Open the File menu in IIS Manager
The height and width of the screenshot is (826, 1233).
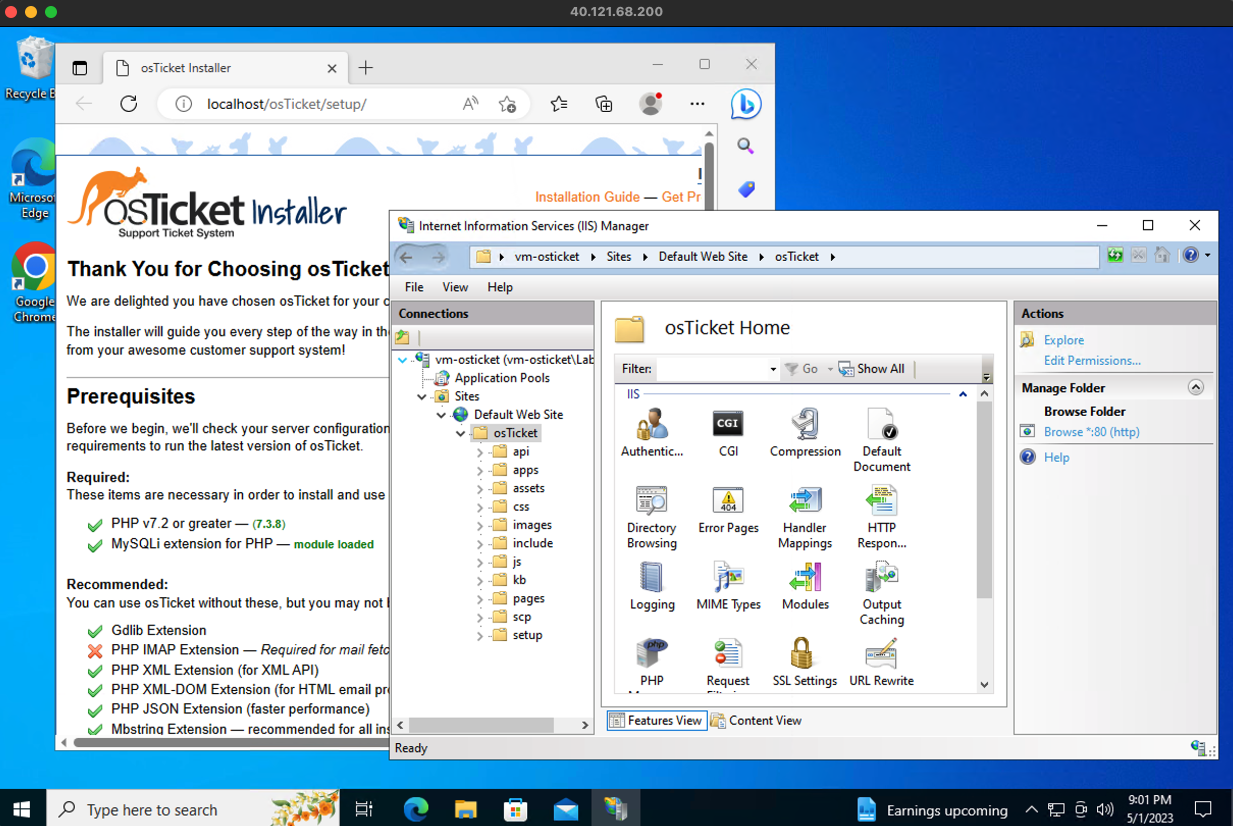(x=414, y=287)
